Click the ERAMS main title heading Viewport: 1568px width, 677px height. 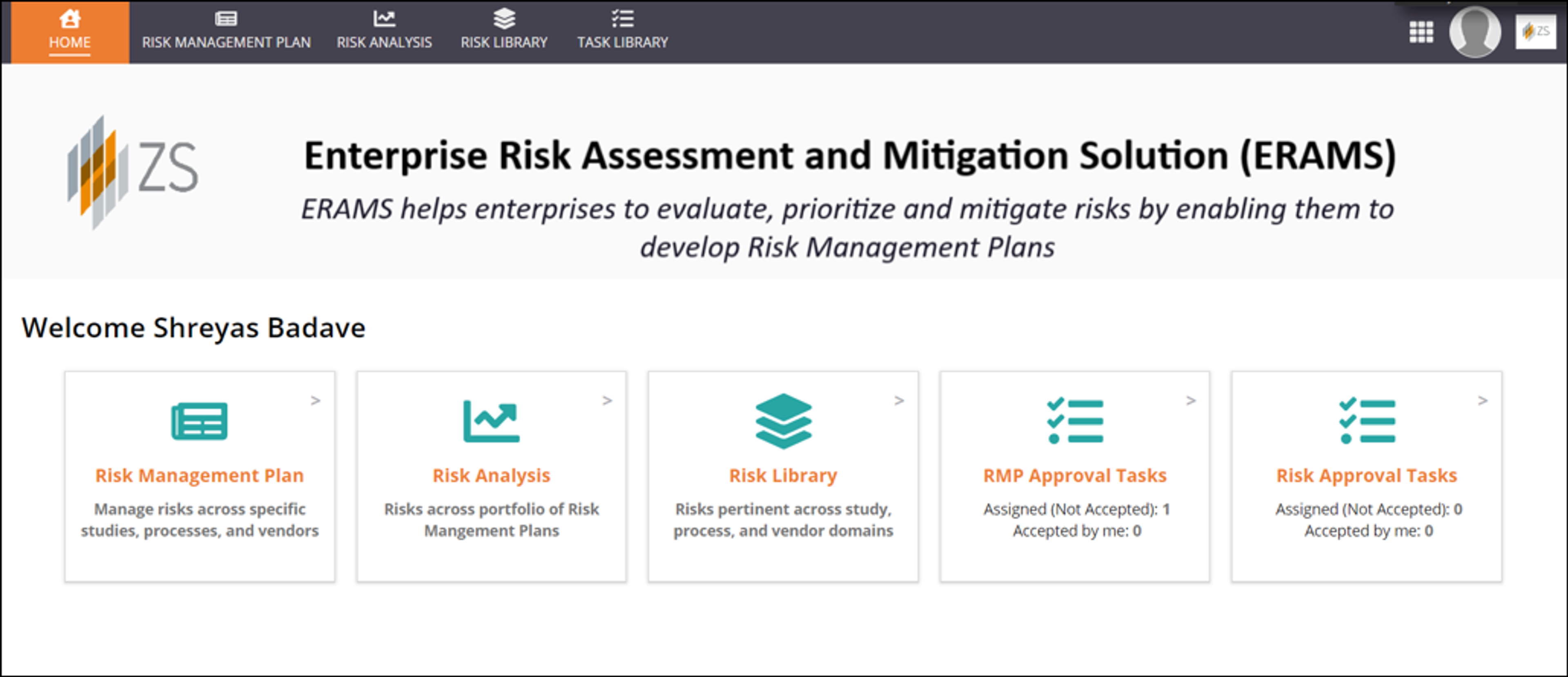[x=850, y=156]
